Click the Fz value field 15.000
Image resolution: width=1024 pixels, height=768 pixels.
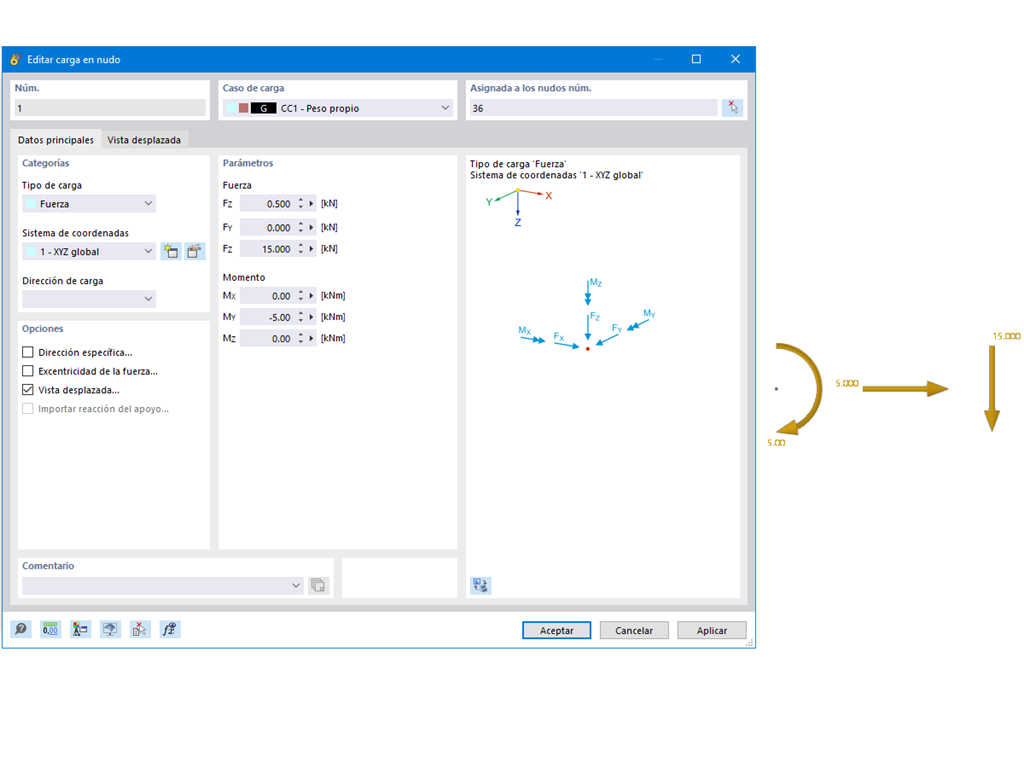point(268,249)
